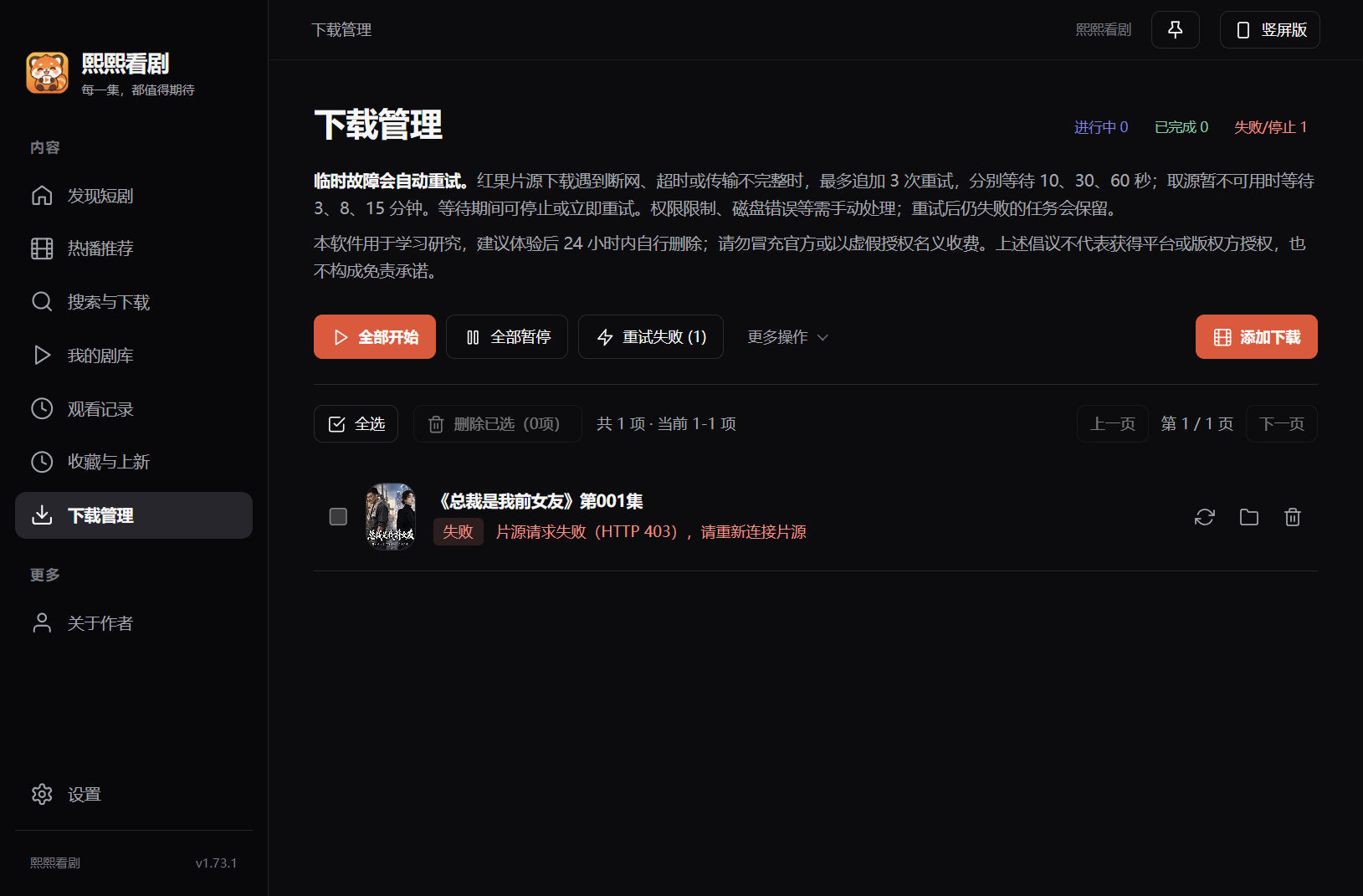Open 我的剧库 library
Screen dimensions: 1363x896
click(x=134, y=356)
